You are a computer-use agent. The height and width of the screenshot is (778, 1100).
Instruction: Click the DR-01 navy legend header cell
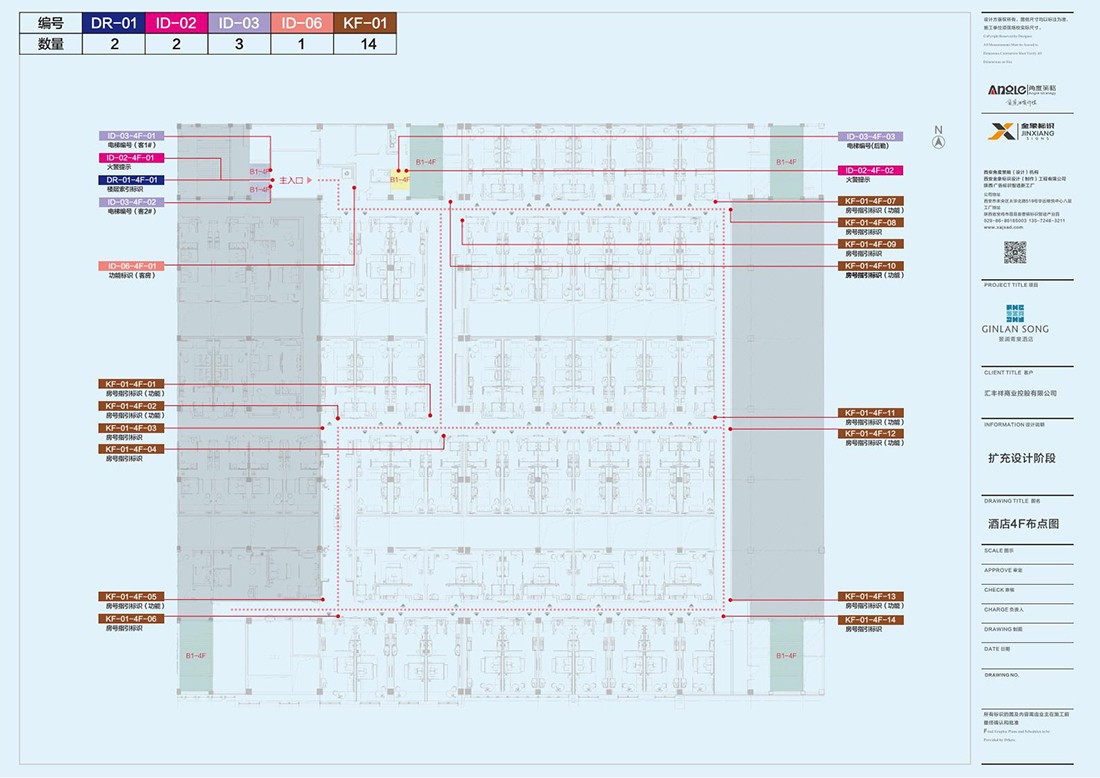[x=114, y=22]
